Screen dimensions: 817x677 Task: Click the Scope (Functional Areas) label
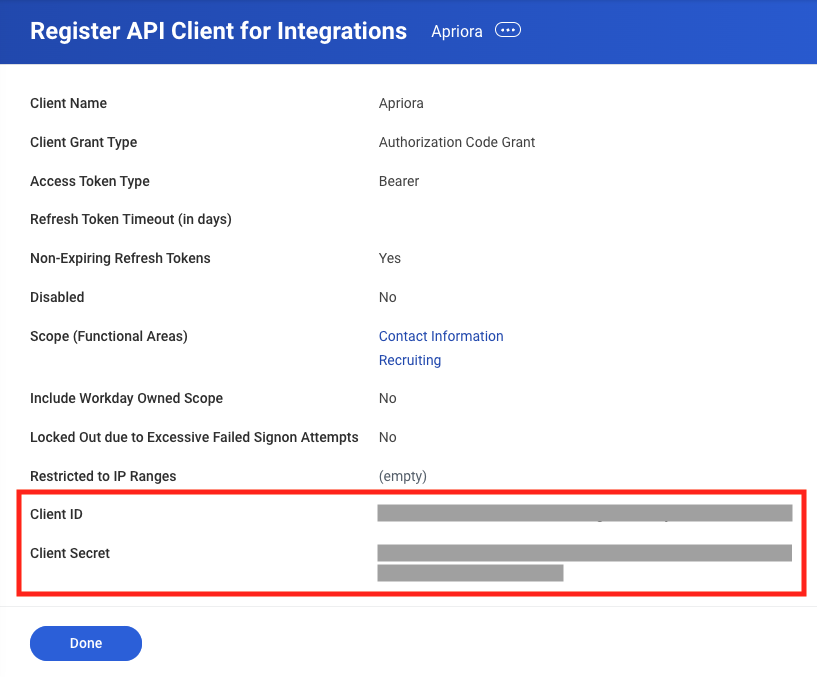(108, 336)
